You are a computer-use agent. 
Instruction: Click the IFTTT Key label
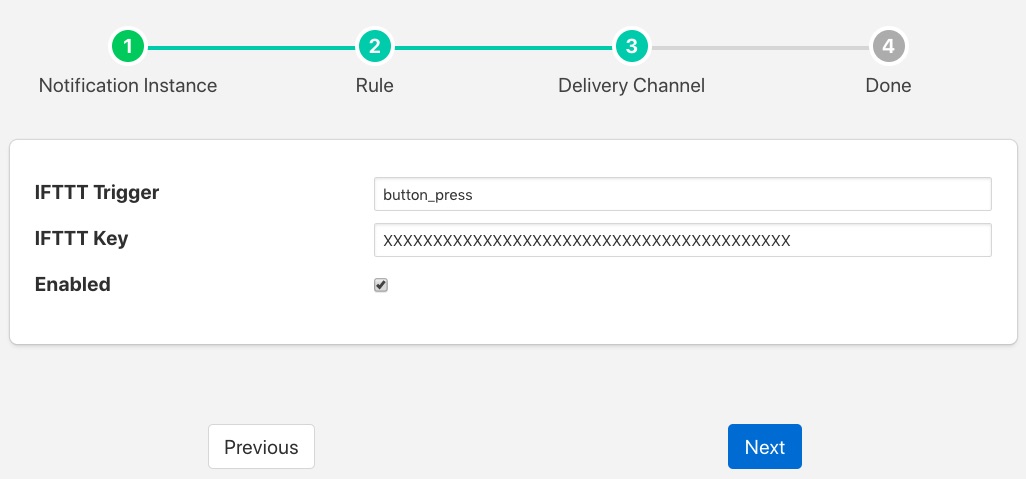(81, 238)
